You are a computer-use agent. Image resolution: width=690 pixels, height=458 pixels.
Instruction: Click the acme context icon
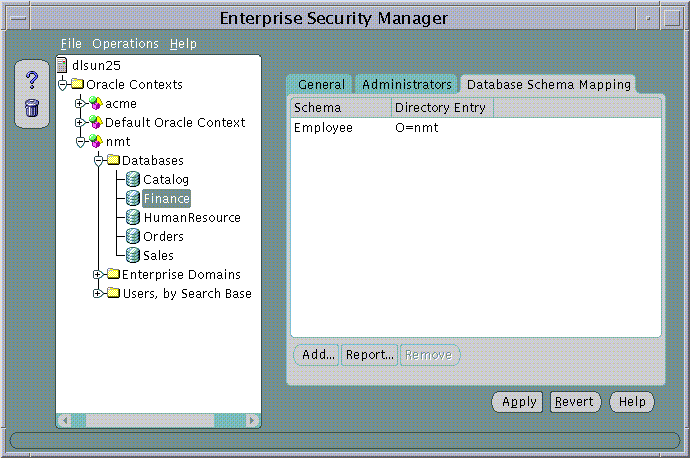96,104
